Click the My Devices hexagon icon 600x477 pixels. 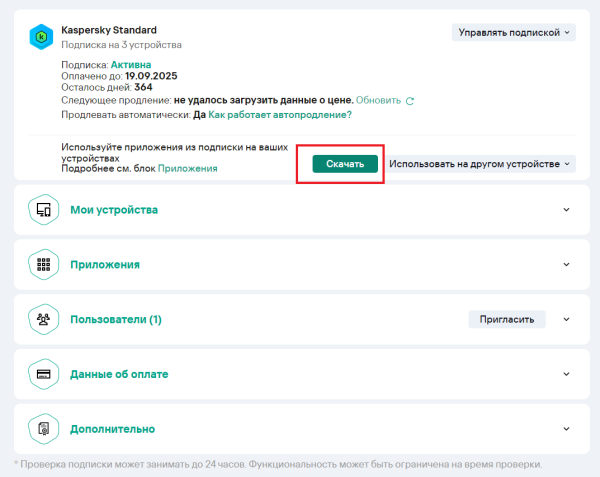point(43,210)
